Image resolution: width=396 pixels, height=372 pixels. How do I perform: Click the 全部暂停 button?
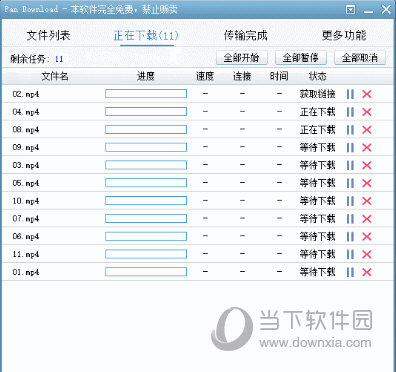[301, 58]
